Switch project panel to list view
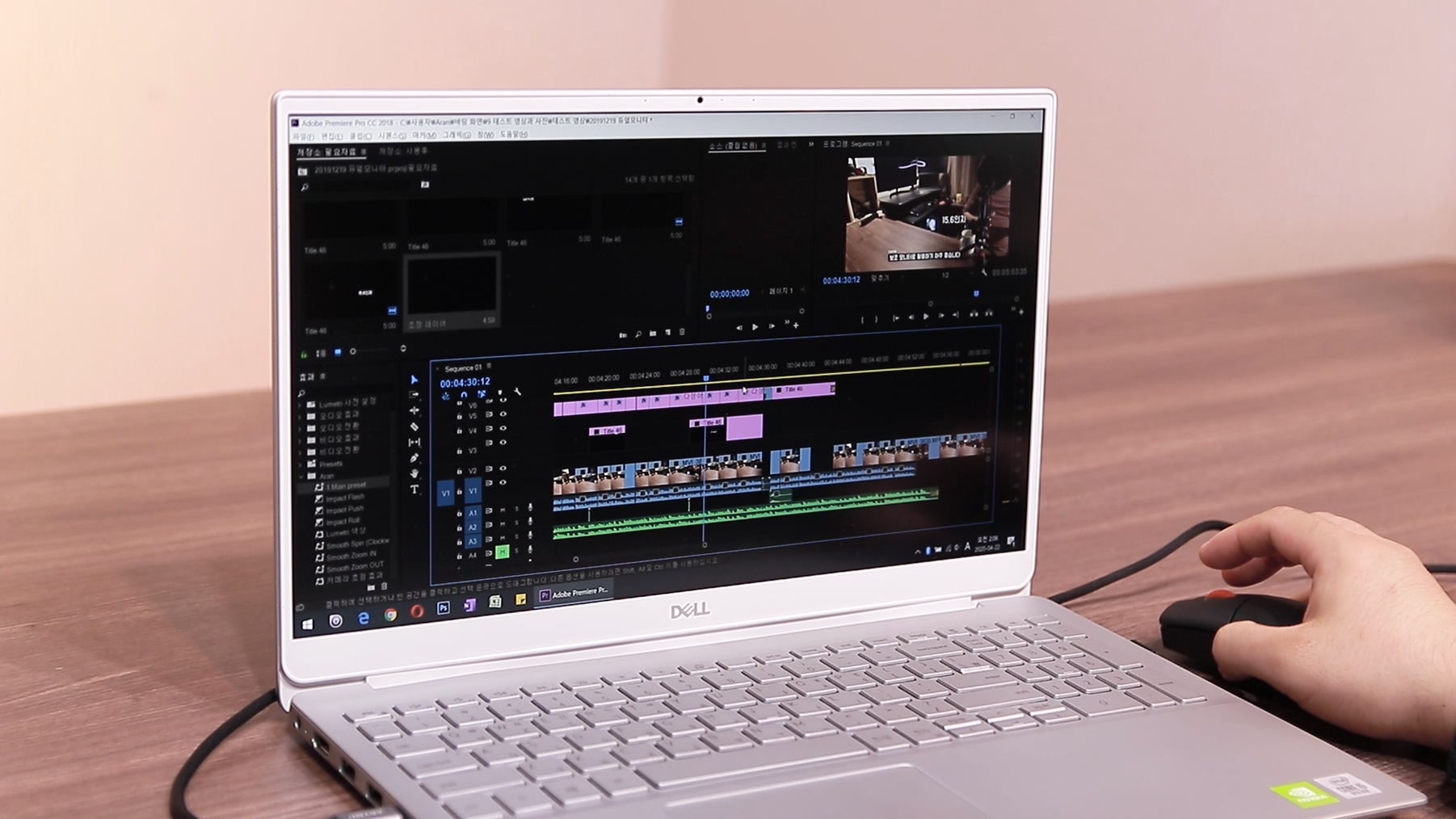Image resolution: width=1456 pixels, height=819 pixels. (x=321, y=353)
